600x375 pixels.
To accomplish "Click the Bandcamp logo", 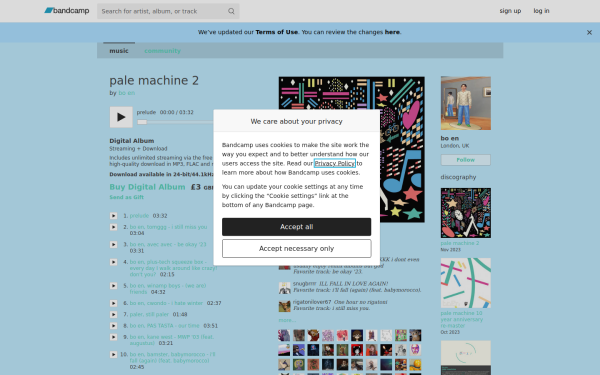I will (x=67, y=11).
